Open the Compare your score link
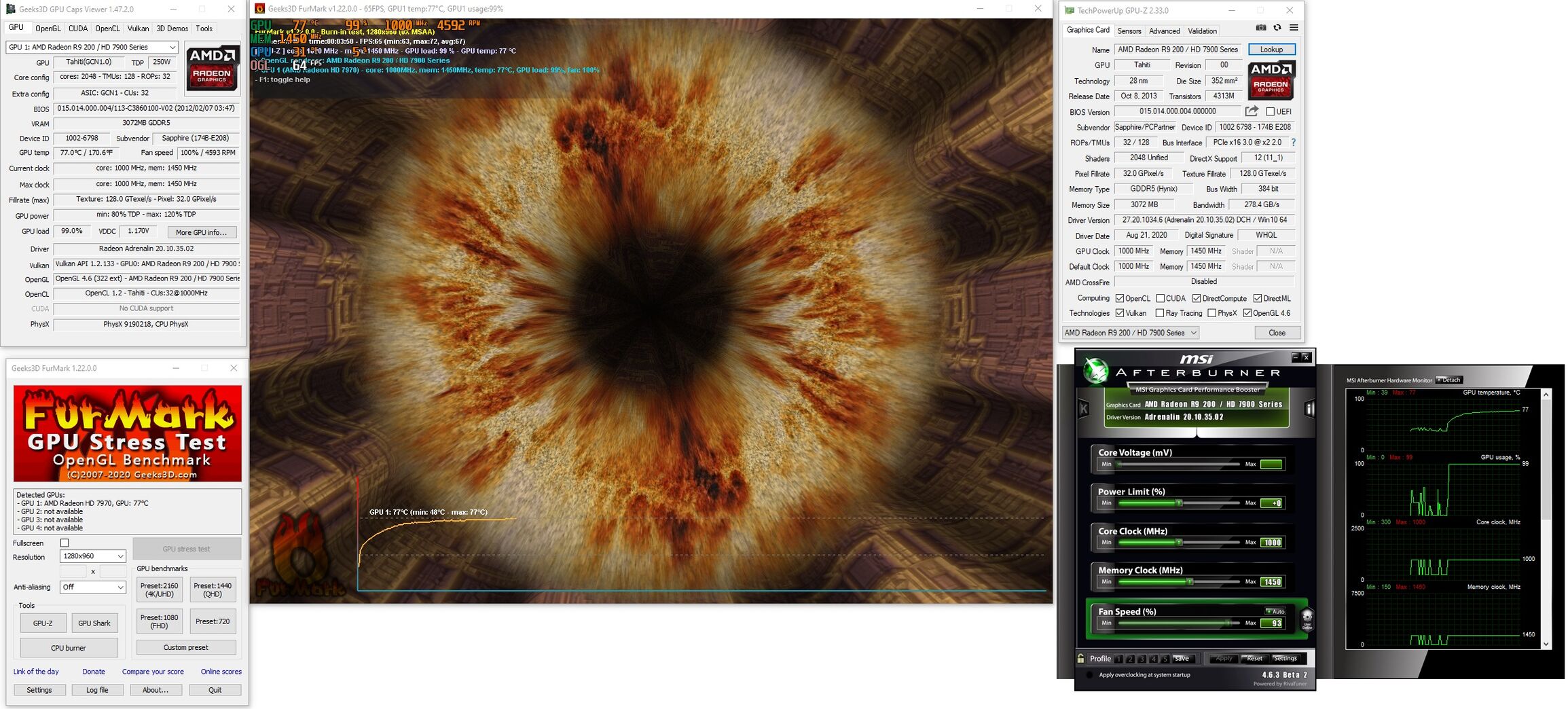The width and height of the screenshot is (1568, 709). [x=153, y=672]
